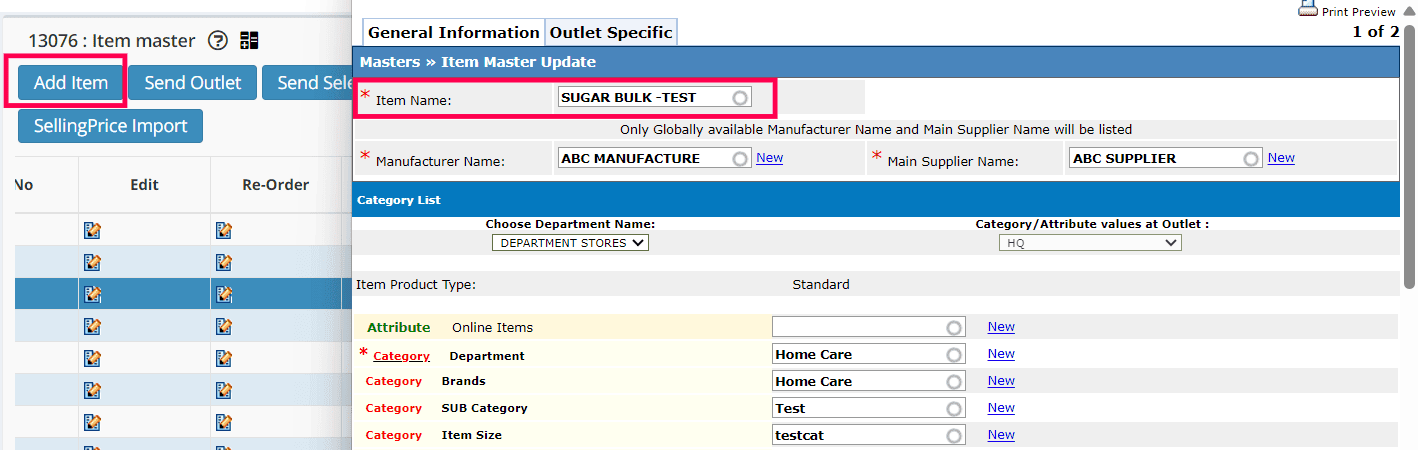1418x450 pixels.
Task: Click the lookup circle in Item Name field
Action: 740,98
